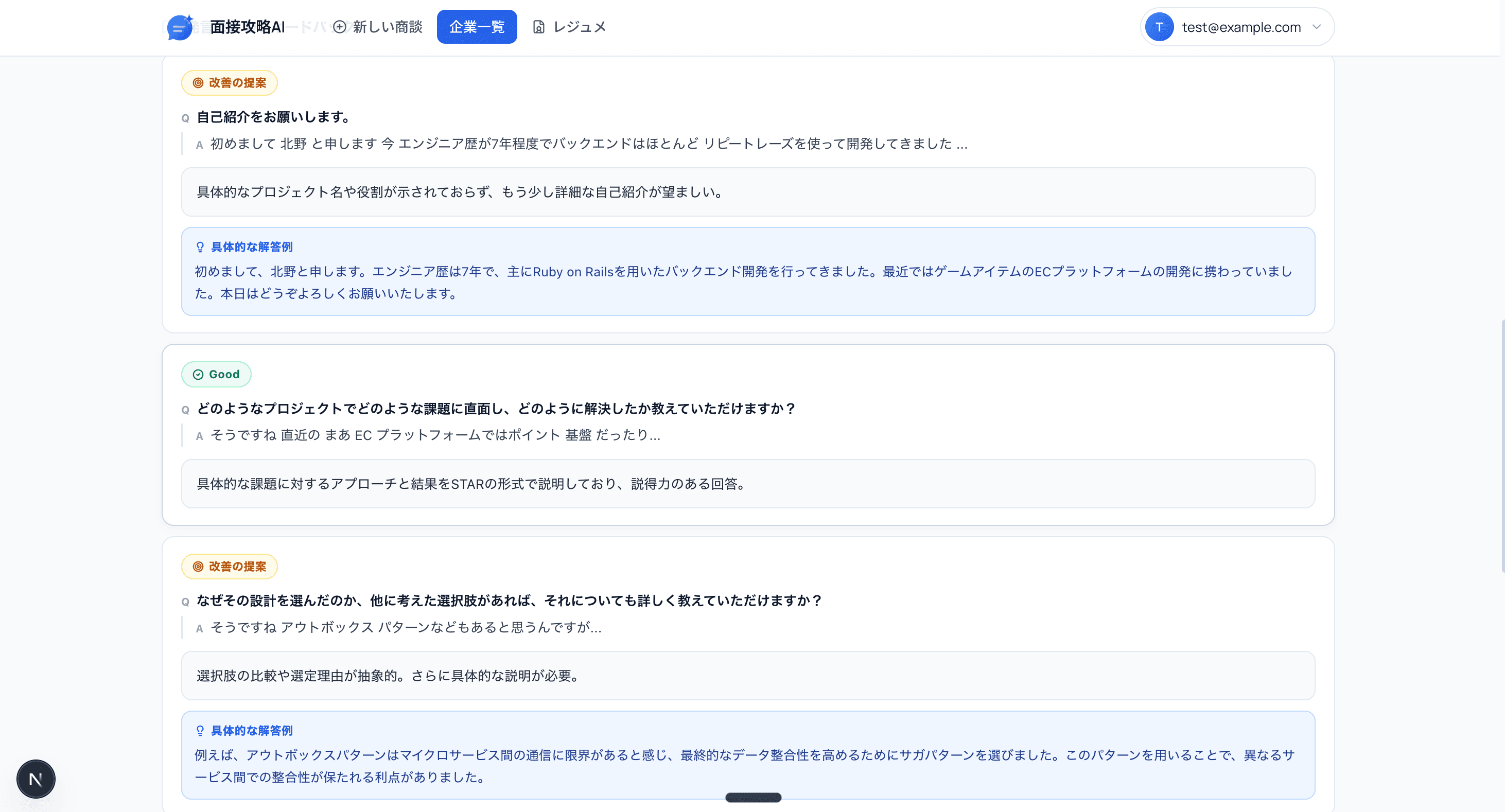This screenshot has height=812, width=1505.
Task: Click the green Good badge
Action: point(216,375)
